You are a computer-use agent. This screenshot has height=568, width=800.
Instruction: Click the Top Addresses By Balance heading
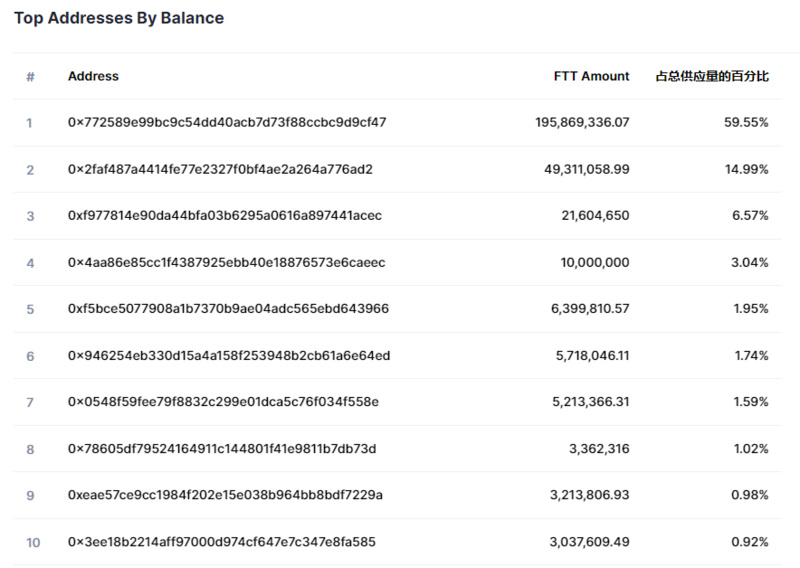119,18
